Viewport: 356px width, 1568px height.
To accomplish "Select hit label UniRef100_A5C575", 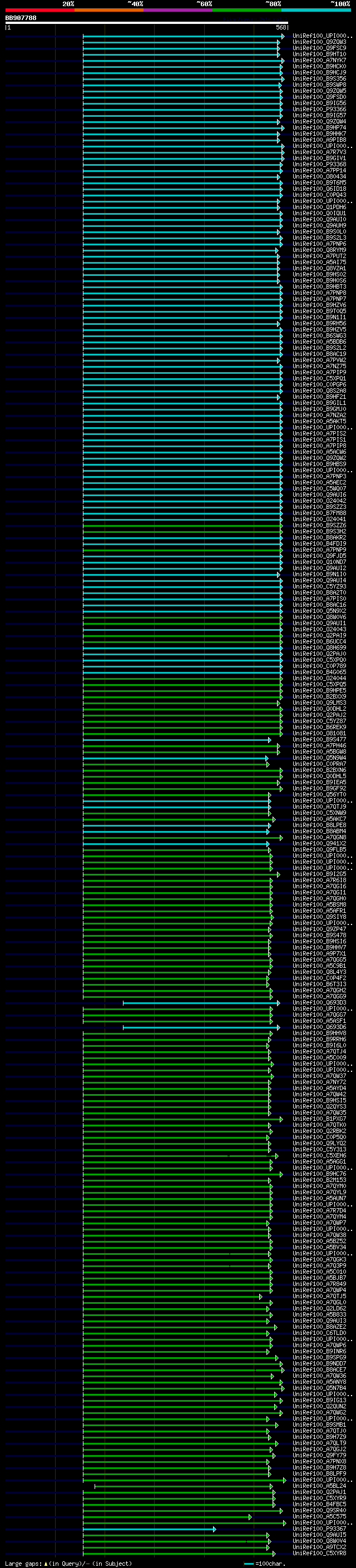I will pyautogui.click(x=319, y=1516).
